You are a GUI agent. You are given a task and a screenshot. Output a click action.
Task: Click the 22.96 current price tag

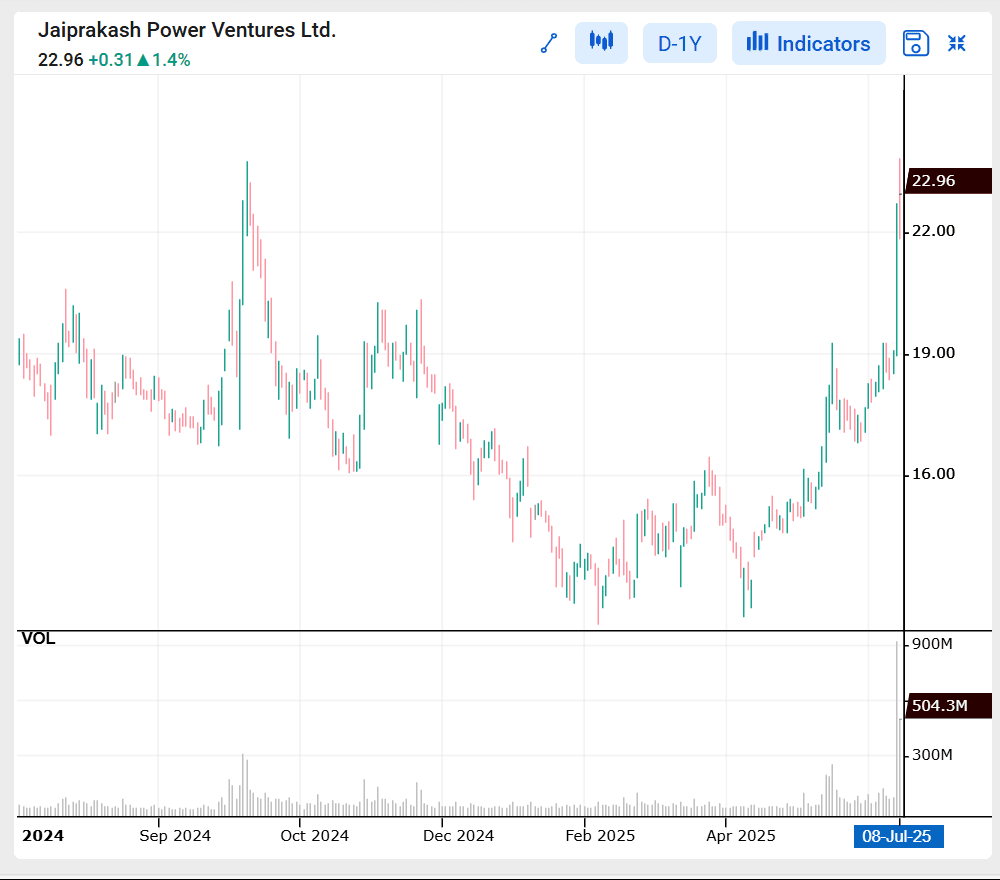tap(948, 180)
